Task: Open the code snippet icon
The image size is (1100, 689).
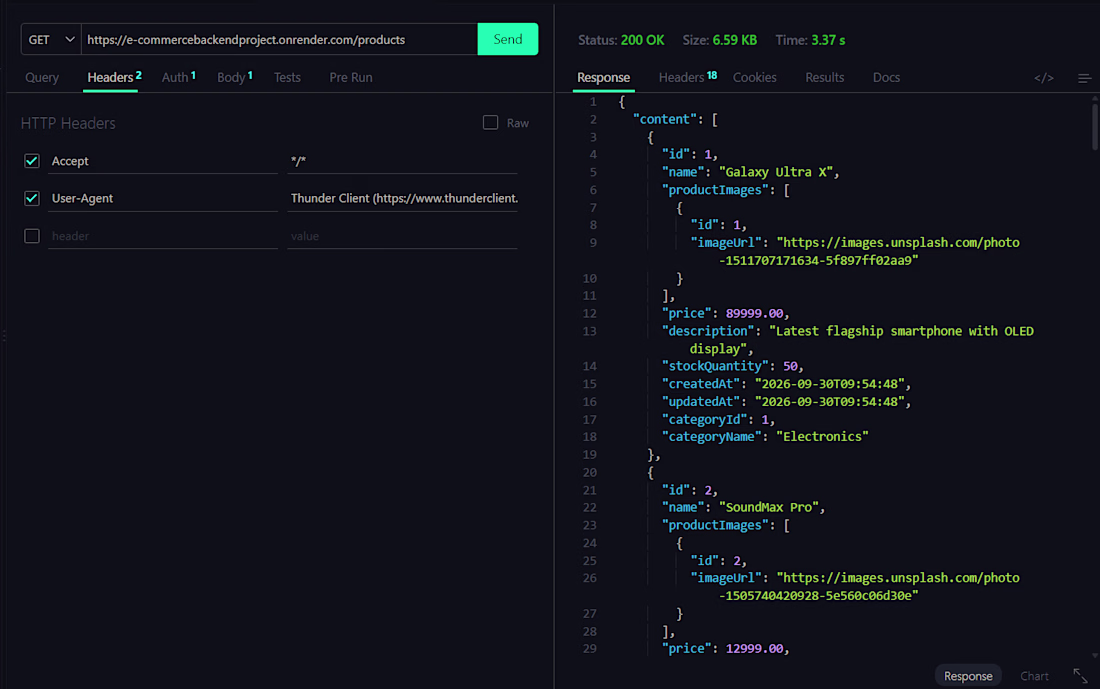Action: [1043, 78]
